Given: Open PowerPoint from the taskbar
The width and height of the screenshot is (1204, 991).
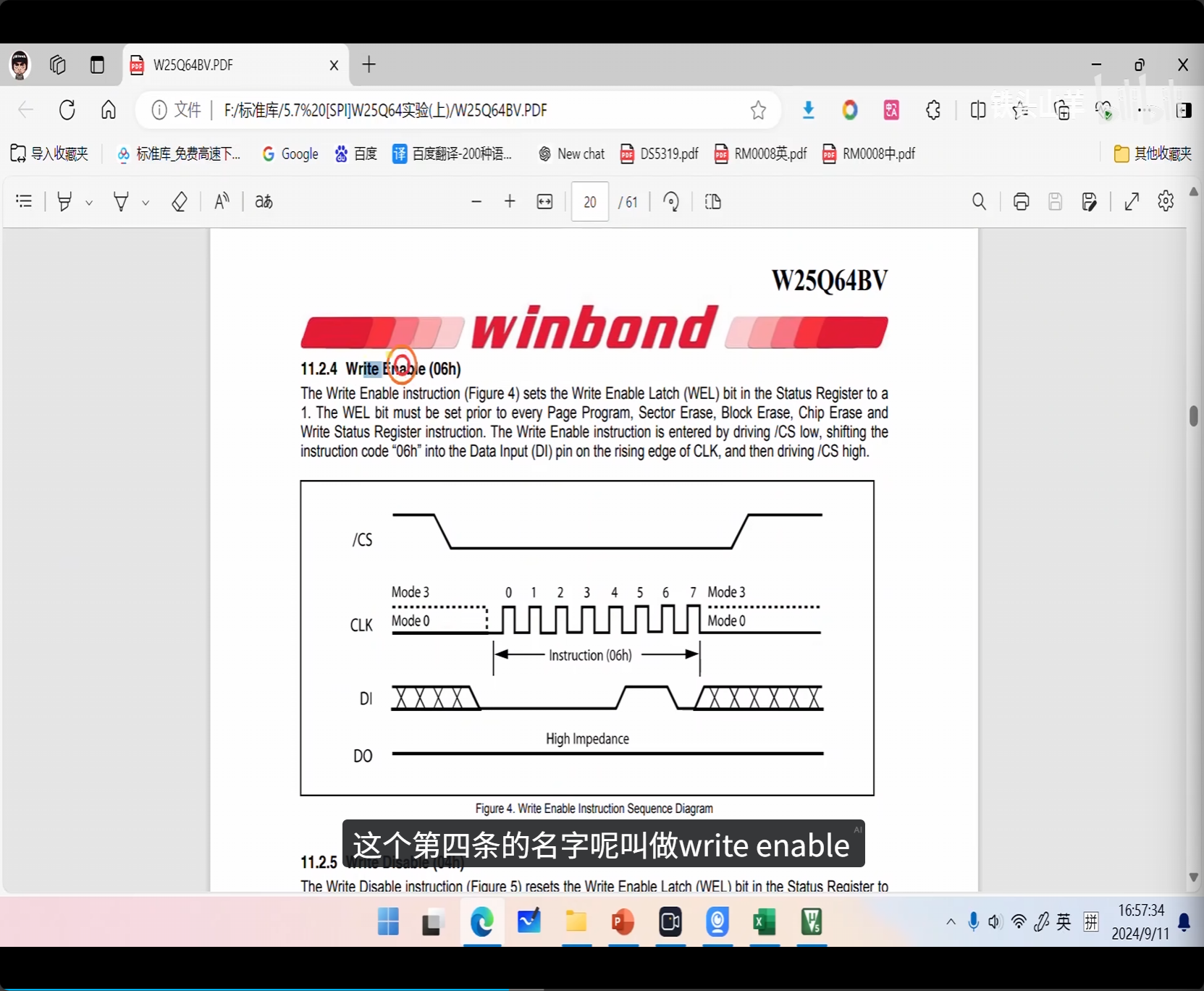Looking at the screenshot, I should point(623,922).
